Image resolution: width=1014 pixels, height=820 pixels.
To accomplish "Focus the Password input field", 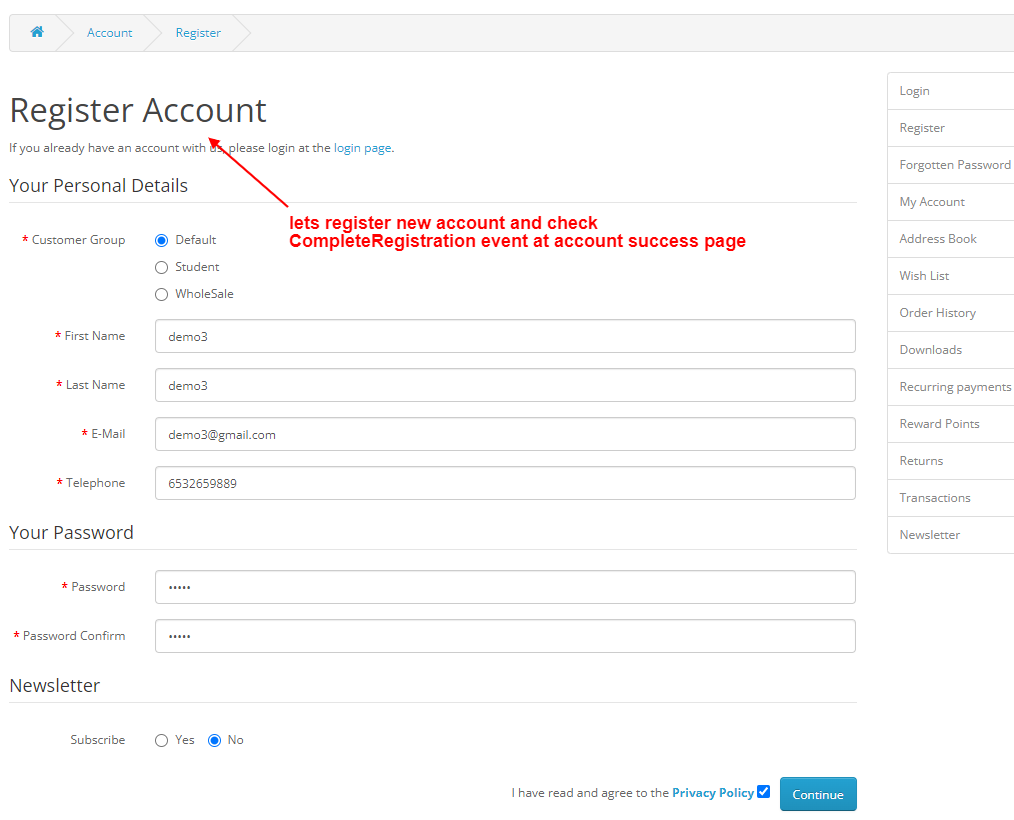I will click(505, 587).
